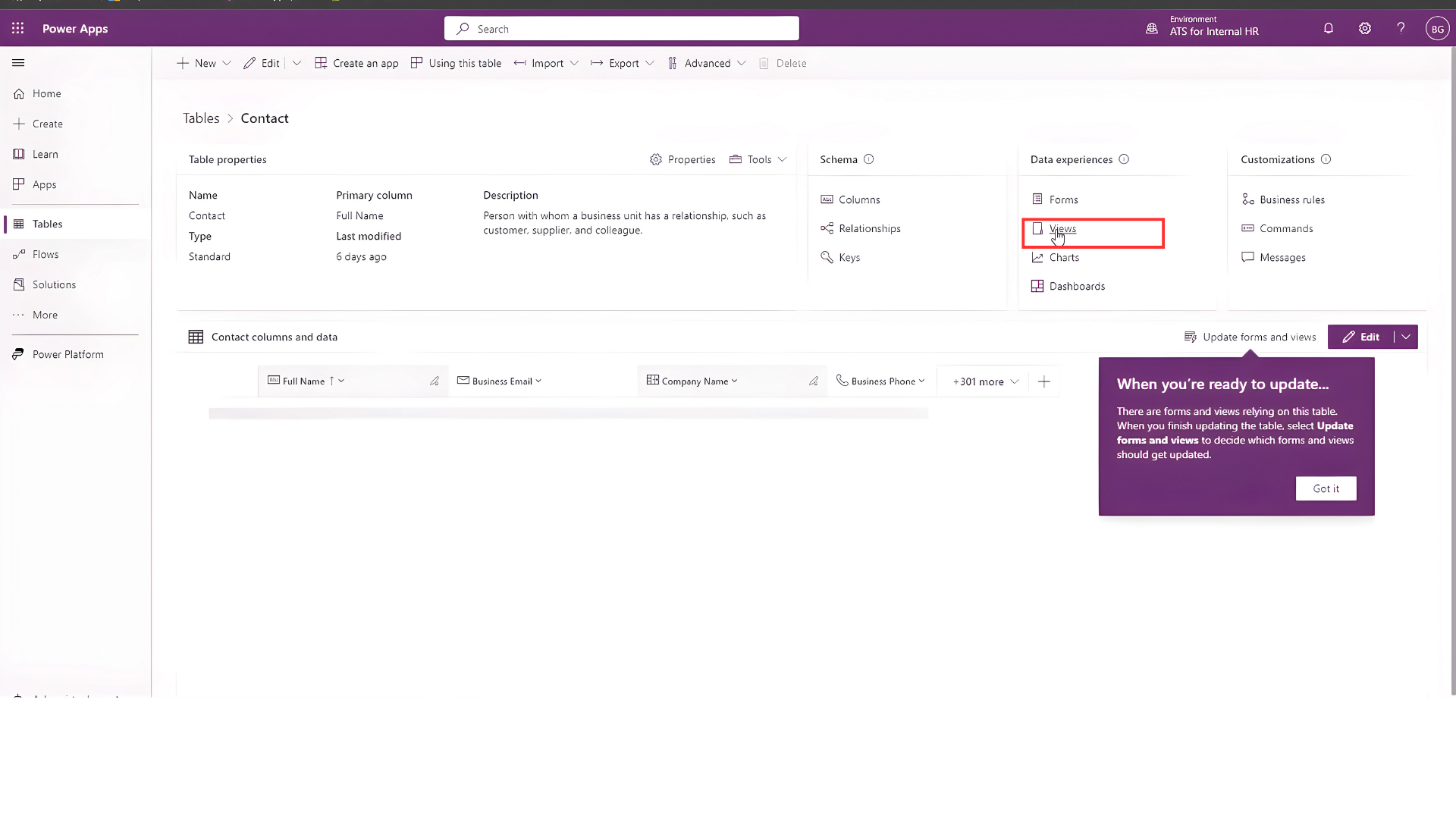Expand the +301 more columns list

tap(986, 381)
